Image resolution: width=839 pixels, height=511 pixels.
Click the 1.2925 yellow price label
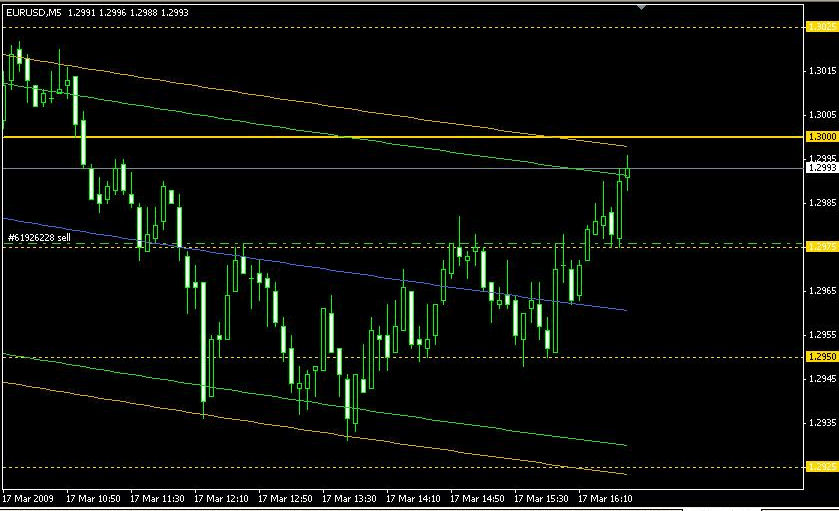[821, 467]
